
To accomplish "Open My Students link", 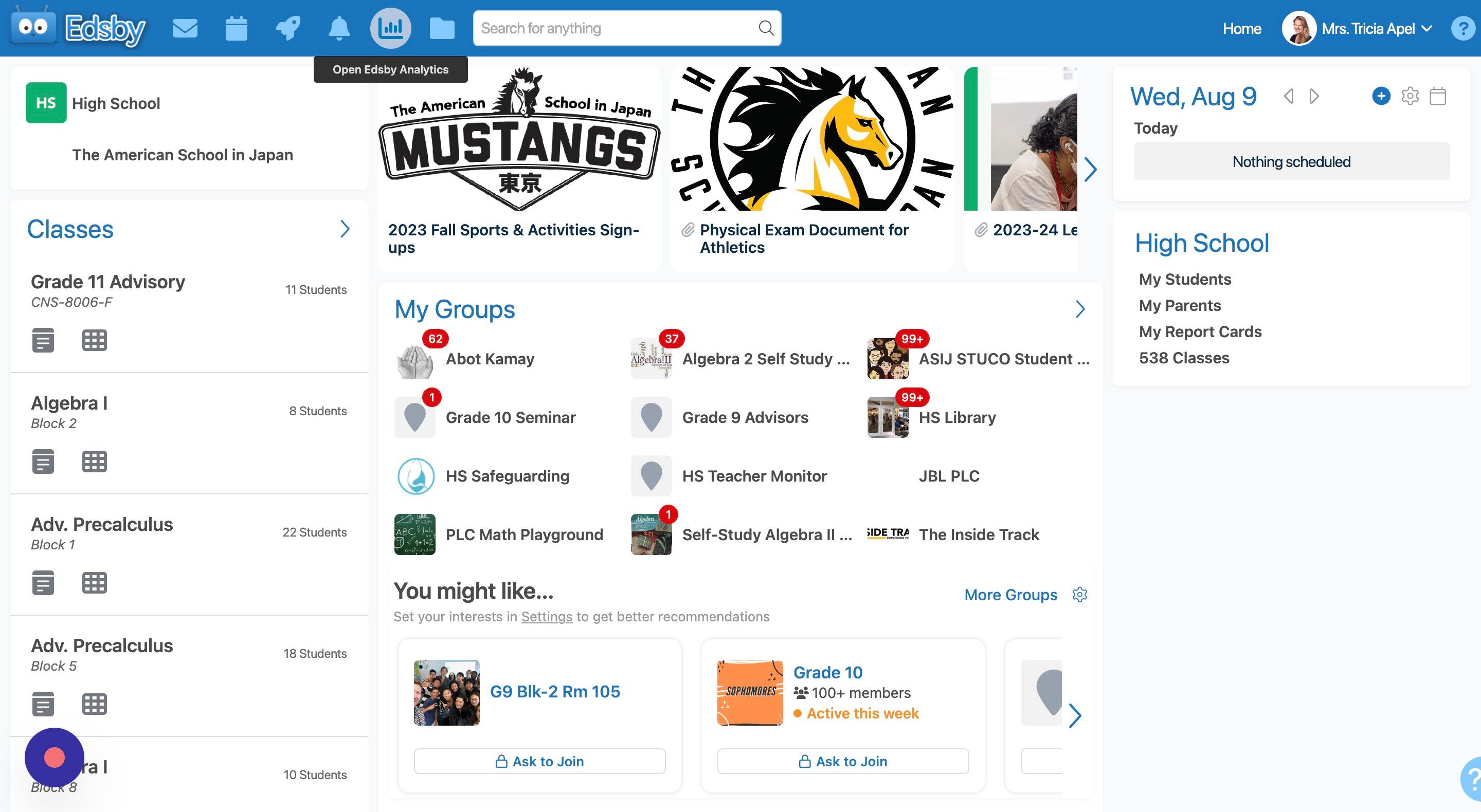I will click(1185, 279).
